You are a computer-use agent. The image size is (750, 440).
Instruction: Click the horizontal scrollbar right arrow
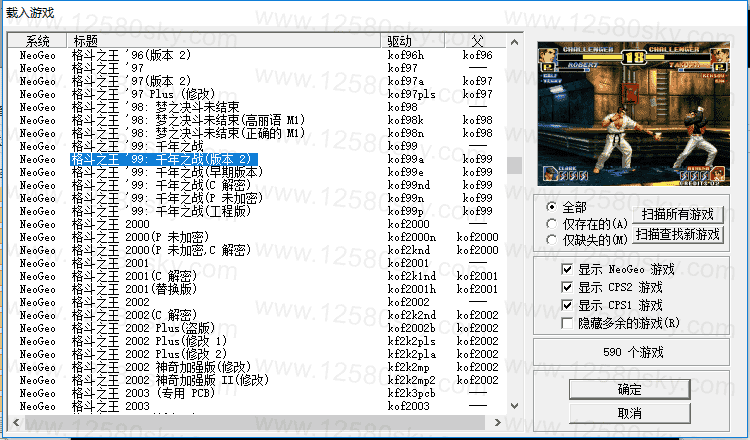pyautogui.click(x=497, y=422)
